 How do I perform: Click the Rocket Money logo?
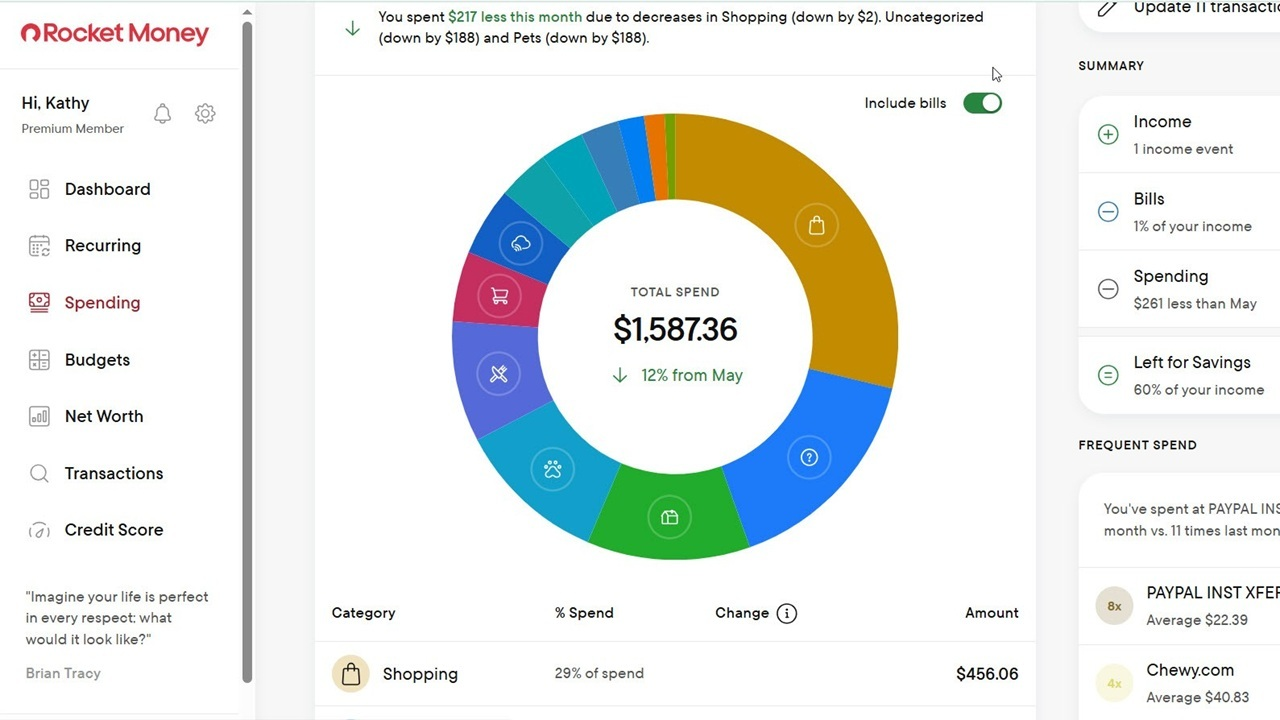click(113, 33)
